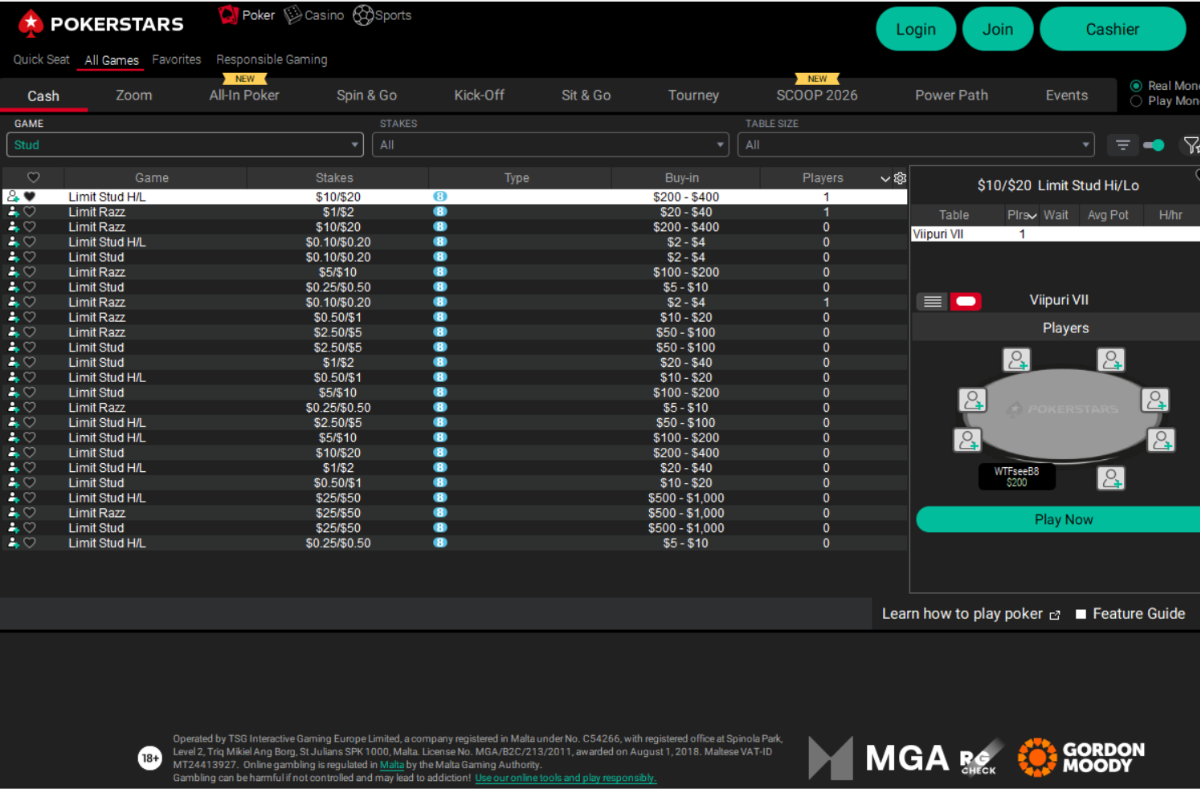Open the Favorites menu item
Screen dimensions: 1200x795
pos(177,60)
